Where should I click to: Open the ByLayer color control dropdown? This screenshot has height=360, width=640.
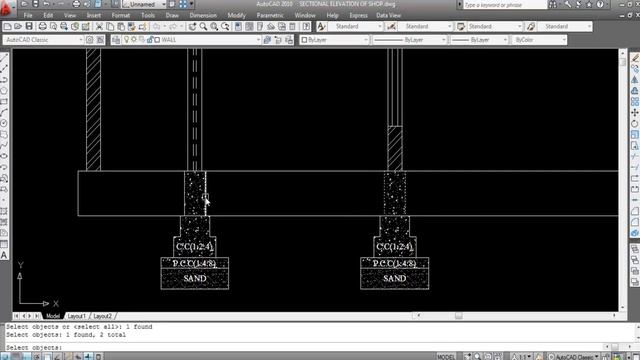(334, 40)
